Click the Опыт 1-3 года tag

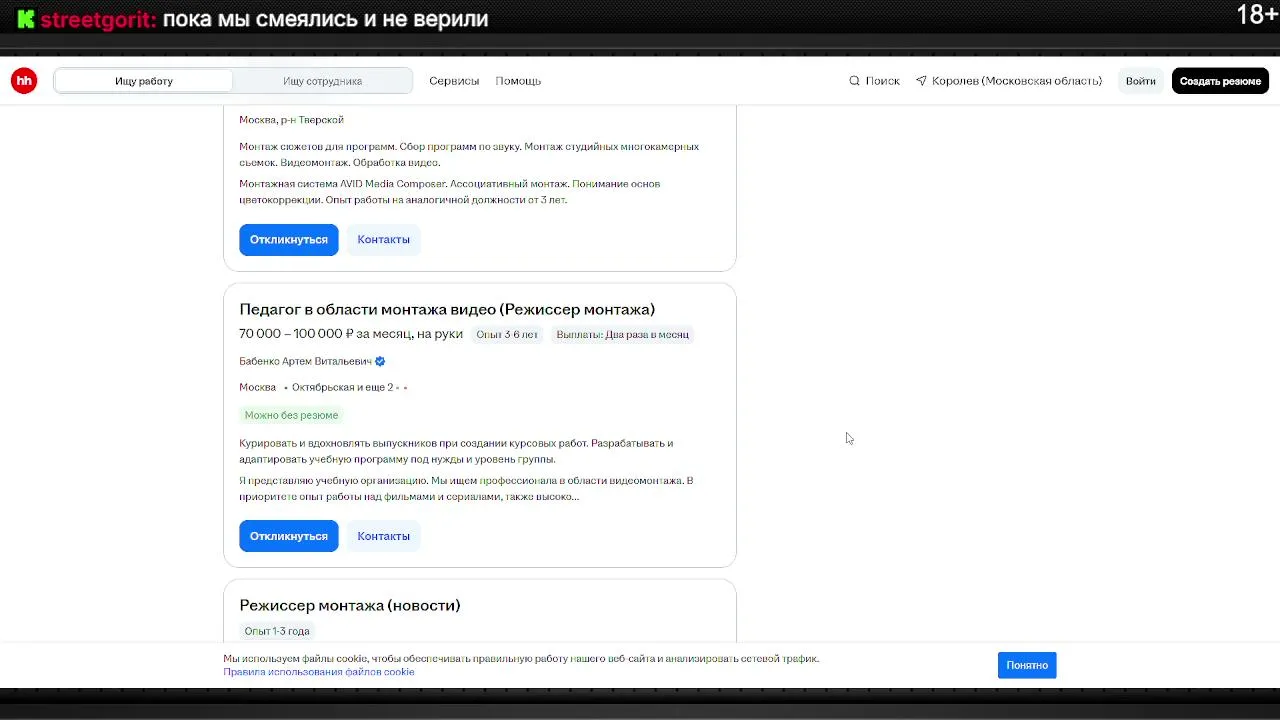tap(277, 631)
